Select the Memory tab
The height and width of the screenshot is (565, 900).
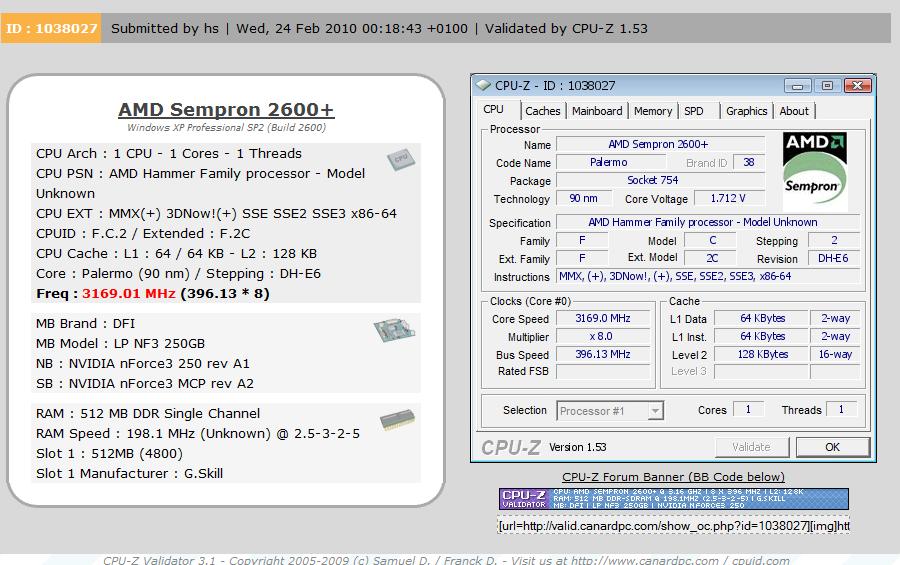tap(653, 111)
